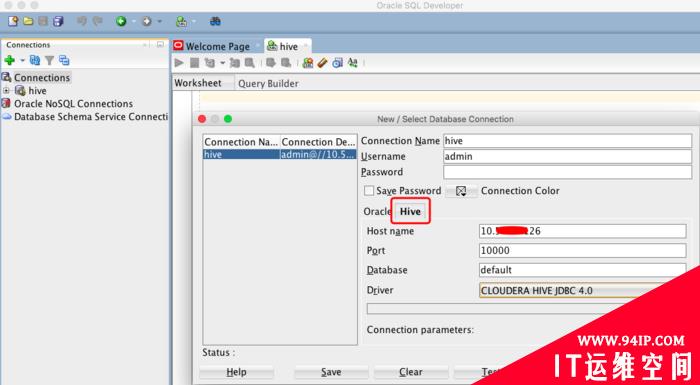
Task: Click the Database field showing default
Action: pos(583,270)
